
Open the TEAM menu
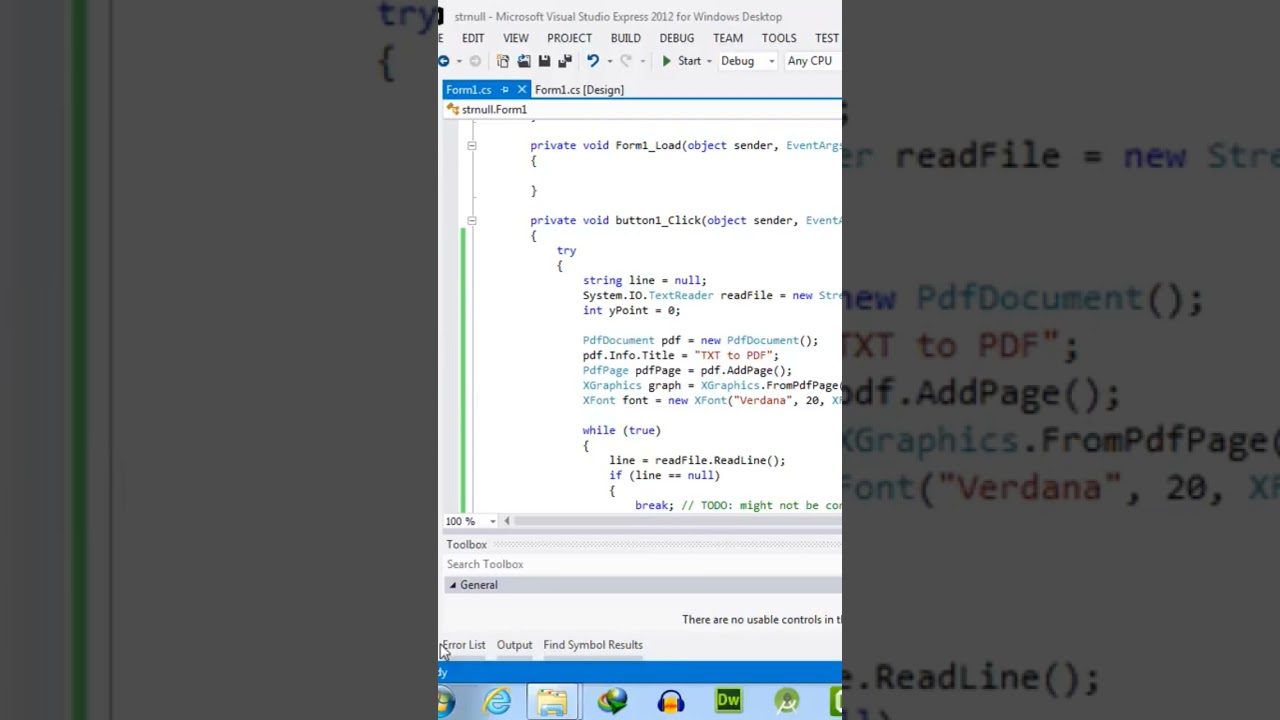(x=728, y=38)
